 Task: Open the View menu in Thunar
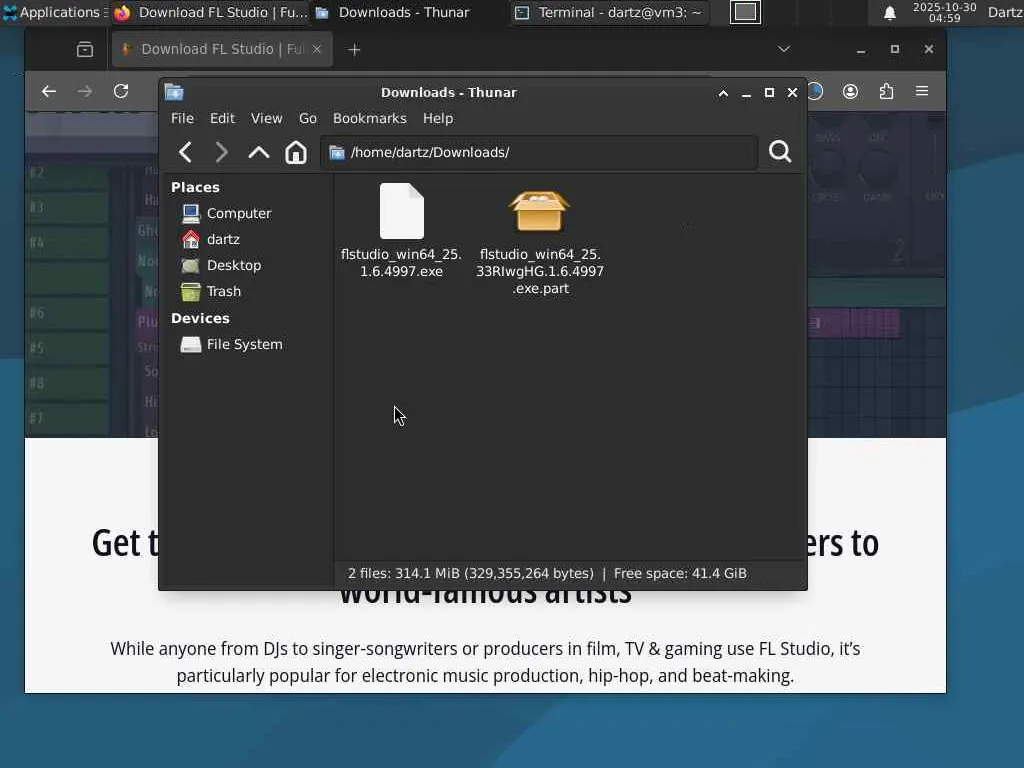pyautogui.click(x=266, y=118)
